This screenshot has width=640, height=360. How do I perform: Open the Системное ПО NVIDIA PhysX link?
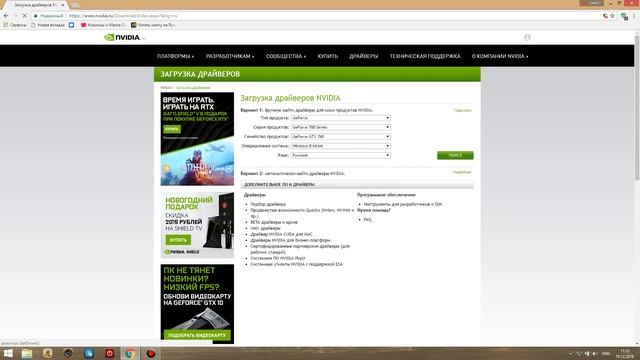(x=278, y=258)
